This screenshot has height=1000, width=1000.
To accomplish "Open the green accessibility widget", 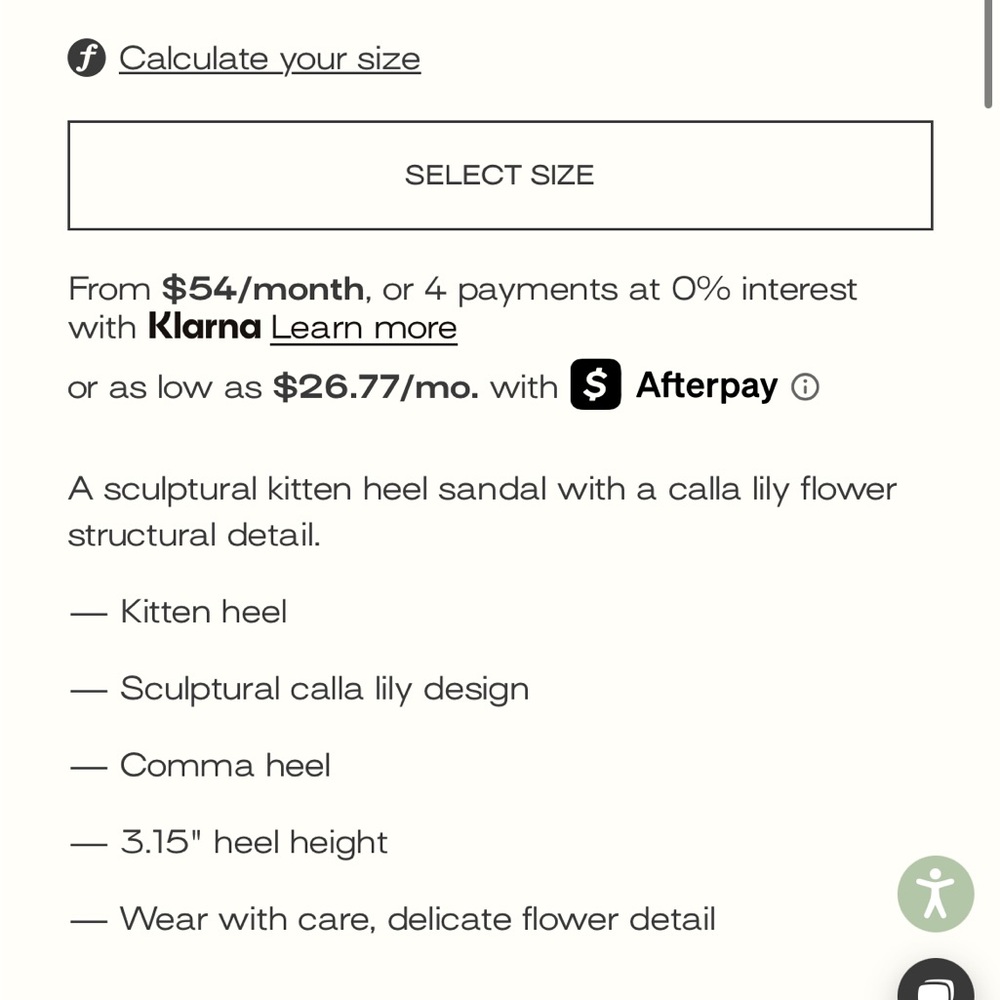I will 936,893.
